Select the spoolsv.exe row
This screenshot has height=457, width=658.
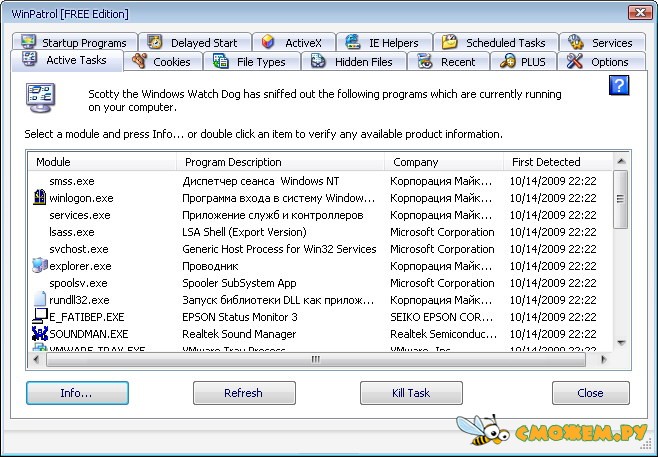(320, 283)
